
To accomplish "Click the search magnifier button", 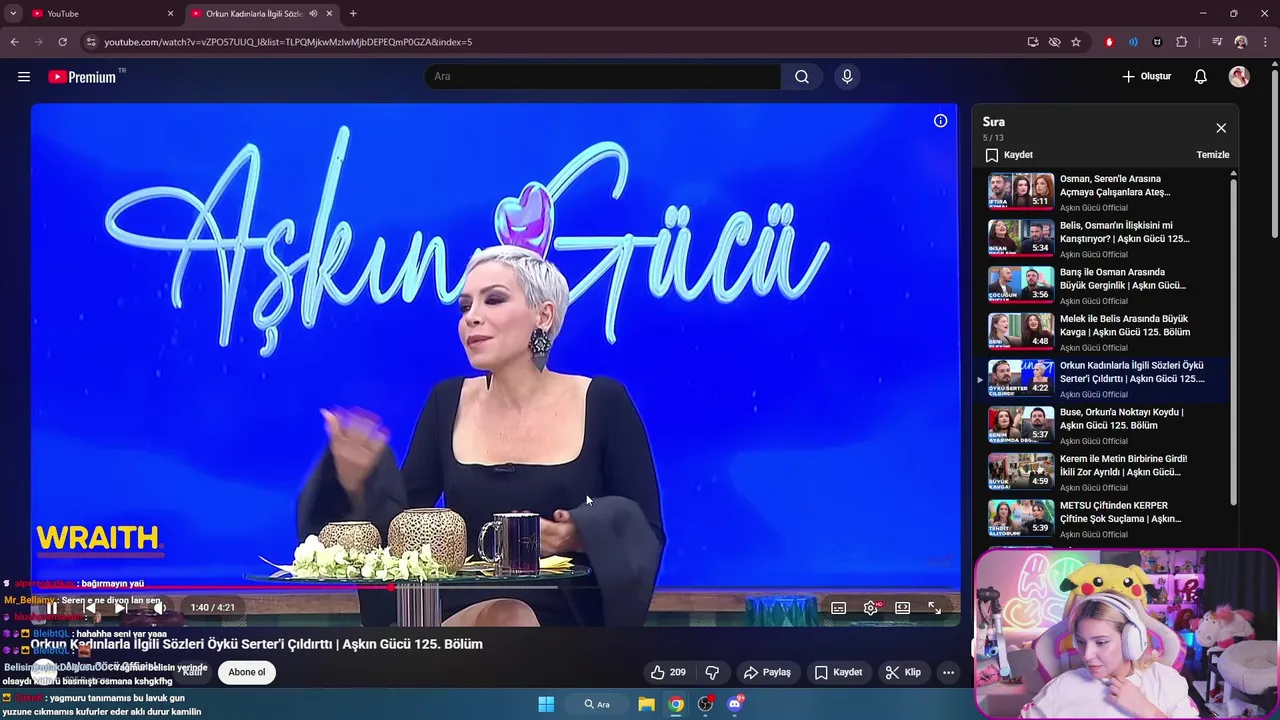I will coord(802,76).
